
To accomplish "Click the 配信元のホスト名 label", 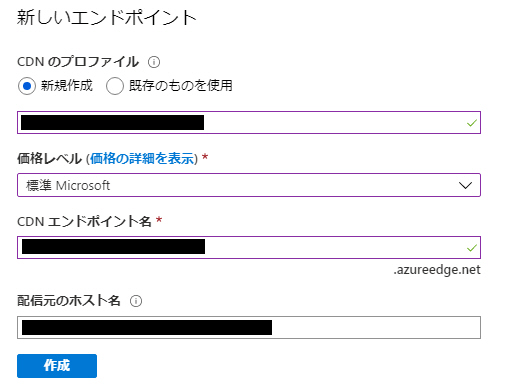I will (x=69, y=301).
